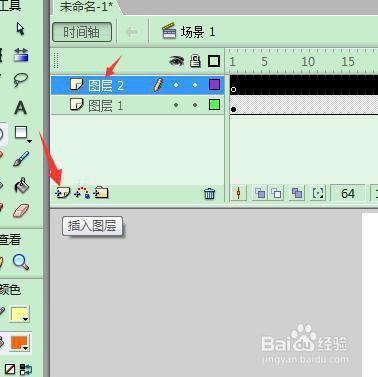This screenshot has height=377, width=378.
Task: Click the swap colors icon
Action: (26, 369)
